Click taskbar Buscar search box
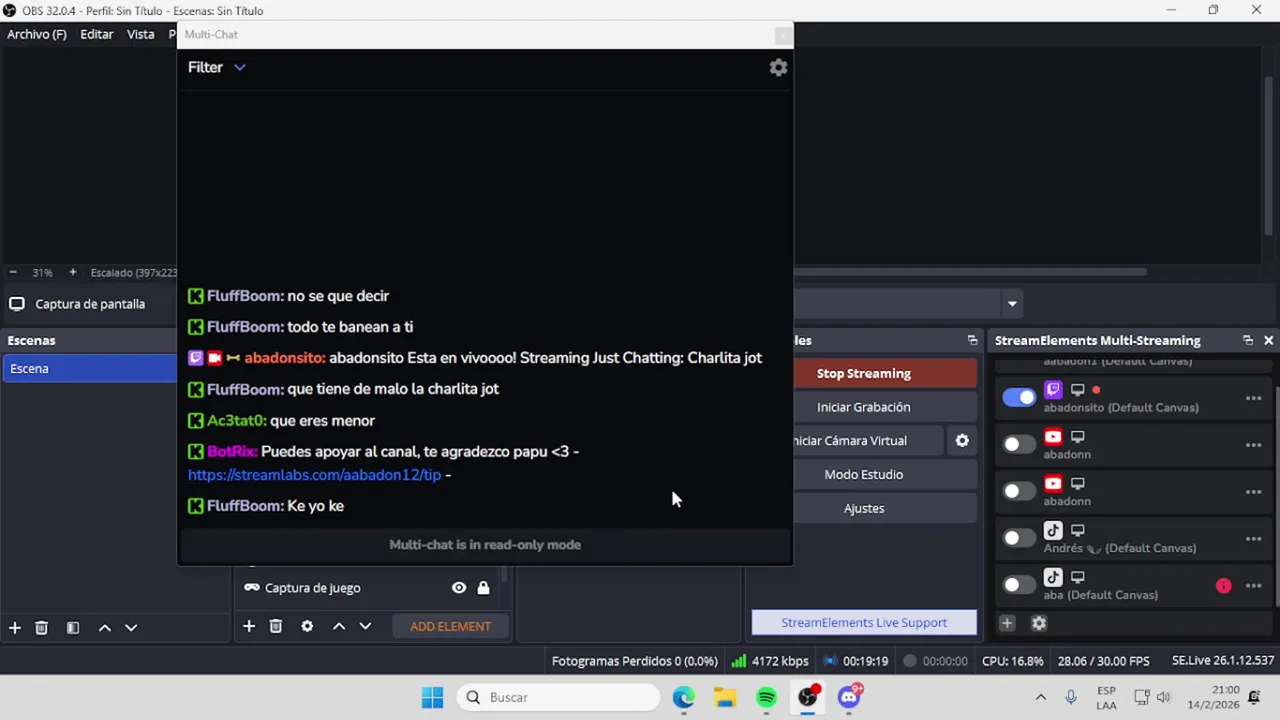This screenshot has width=1280, height=720. tap(560, 697)
